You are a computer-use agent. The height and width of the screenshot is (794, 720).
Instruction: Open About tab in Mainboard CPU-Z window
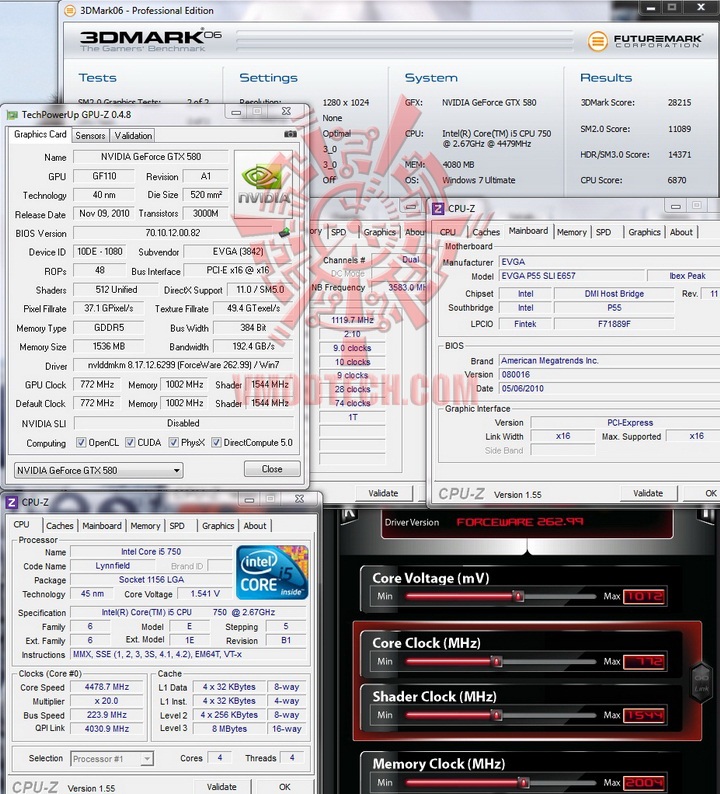click(x=681, y=232)
